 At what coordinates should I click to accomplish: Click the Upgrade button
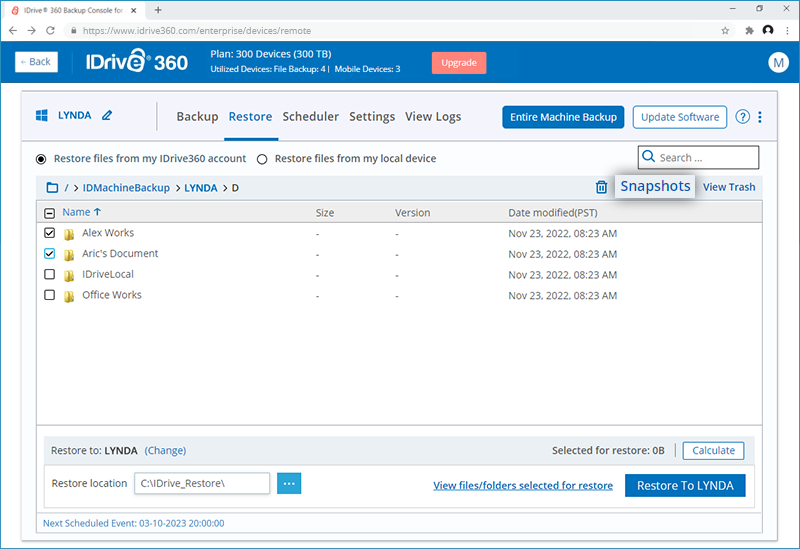pos(459,63)
